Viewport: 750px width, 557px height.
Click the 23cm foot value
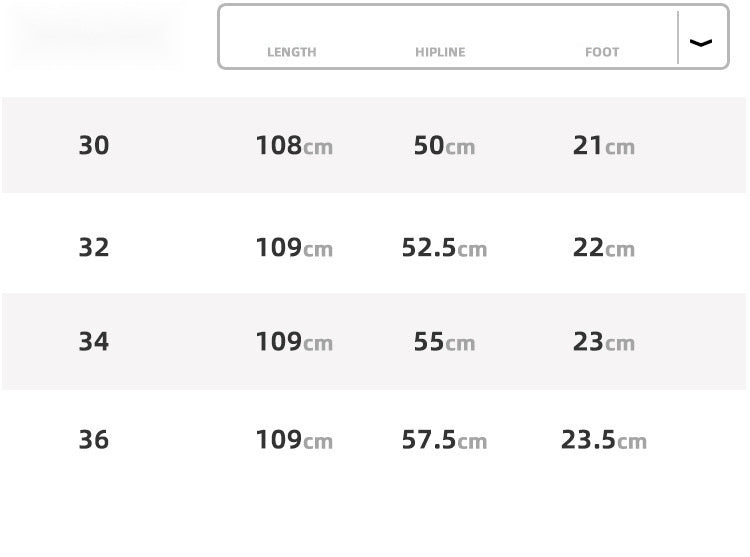click(604, 342)
